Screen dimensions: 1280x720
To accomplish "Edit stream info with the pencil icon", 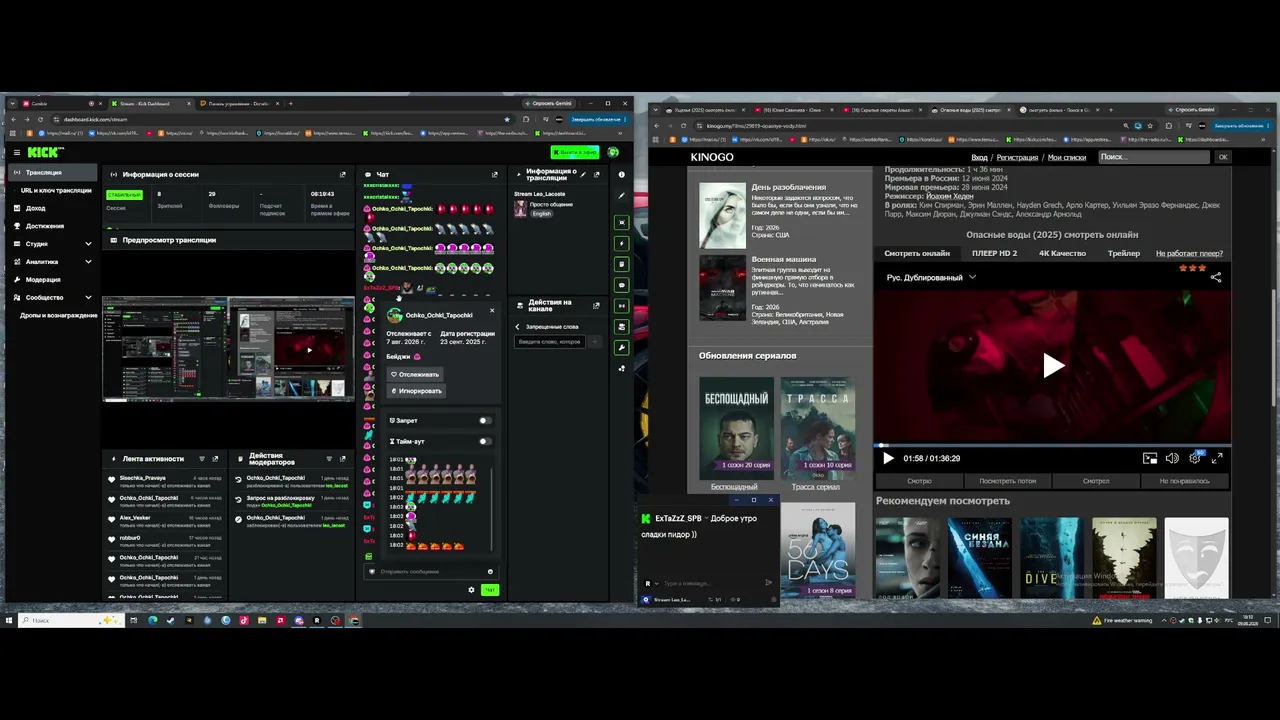I will click(x=582, y=174).
